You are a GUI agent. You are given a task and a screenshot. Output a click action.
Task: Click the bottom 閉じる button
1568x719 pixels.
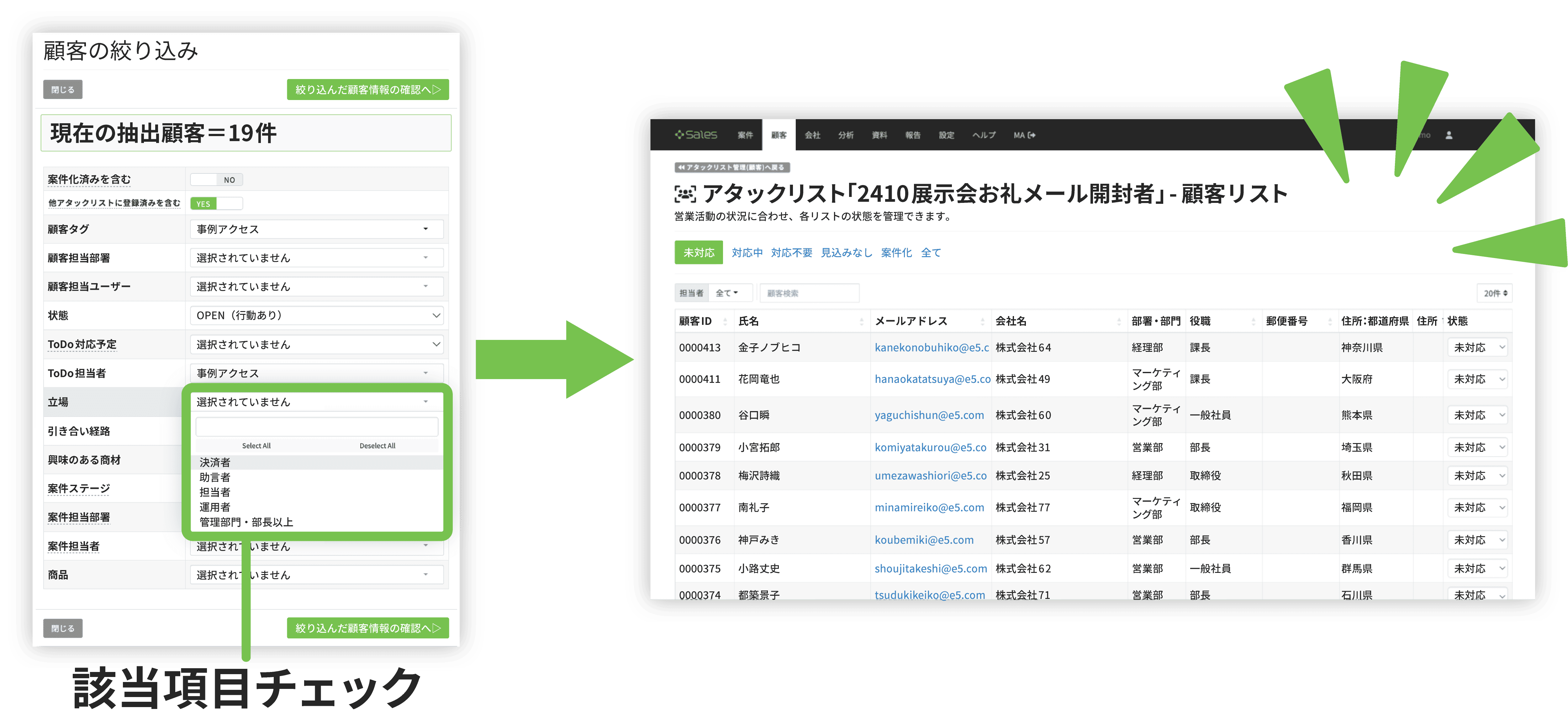tap(63, 628)
